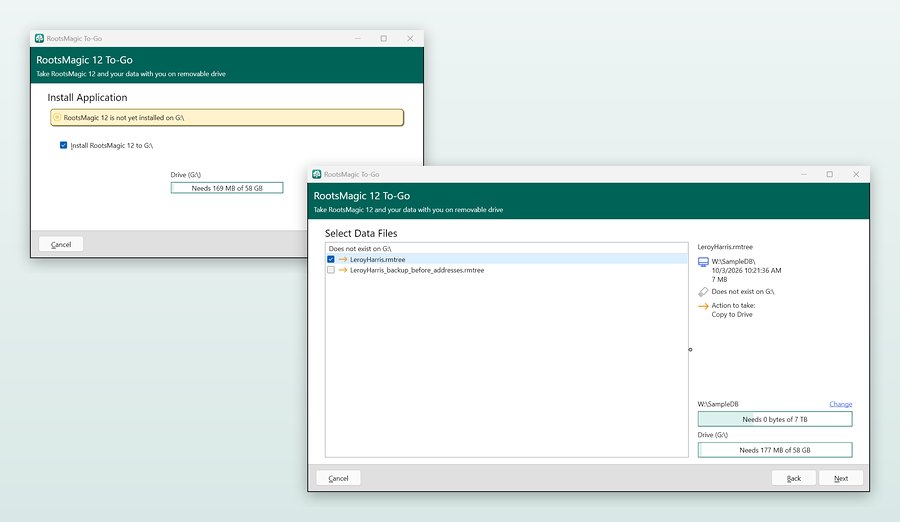Click the orange arrow icon next to 'Action to take'
The image size is (900, 522).
click(x=703, y=306)
